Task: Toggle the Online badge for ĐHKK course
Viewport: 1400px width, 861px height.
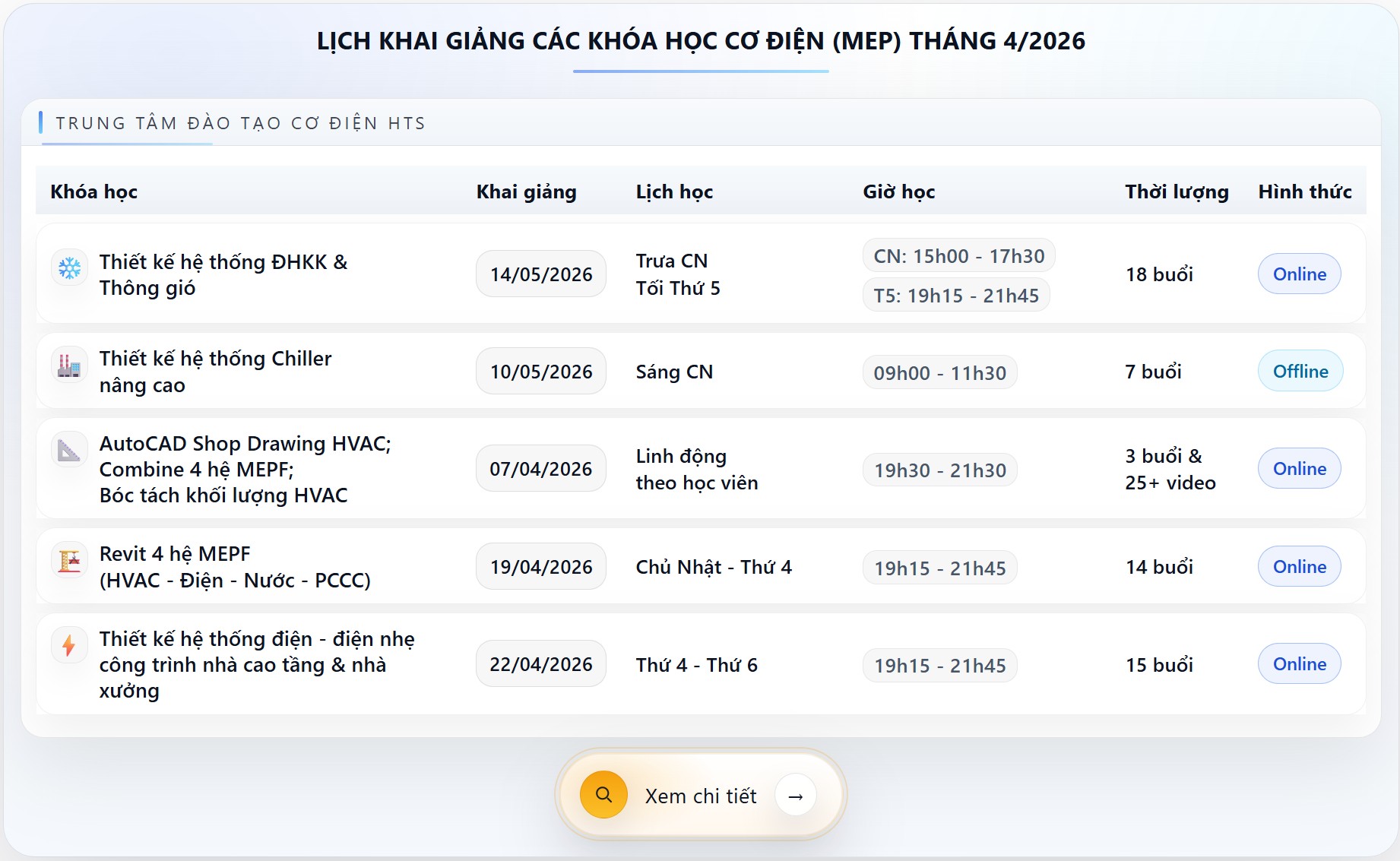Action: pos(1299,274)
